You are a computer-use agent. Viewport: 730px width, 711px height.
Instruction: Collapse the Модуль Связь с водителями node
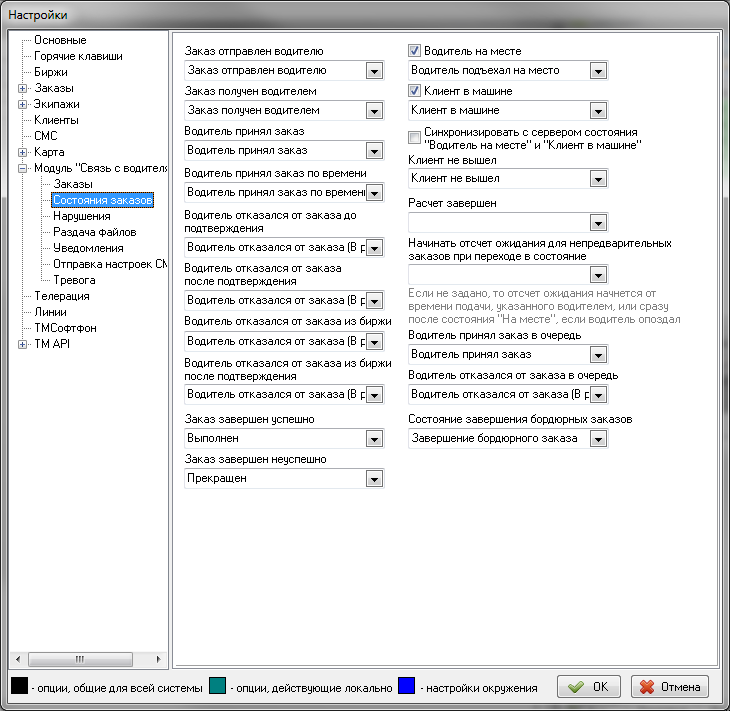click(23, 168)
